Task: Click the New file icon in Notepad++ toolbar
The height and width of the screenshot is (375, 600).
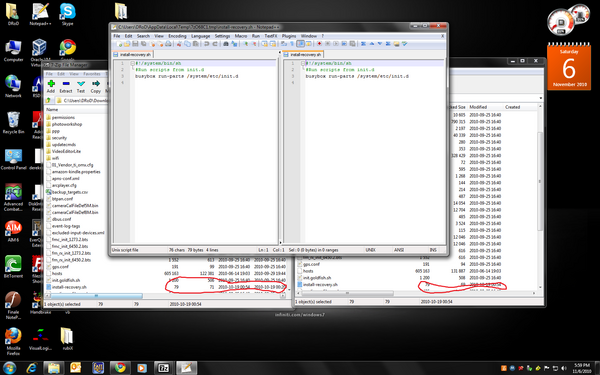Action: [120, 44]
